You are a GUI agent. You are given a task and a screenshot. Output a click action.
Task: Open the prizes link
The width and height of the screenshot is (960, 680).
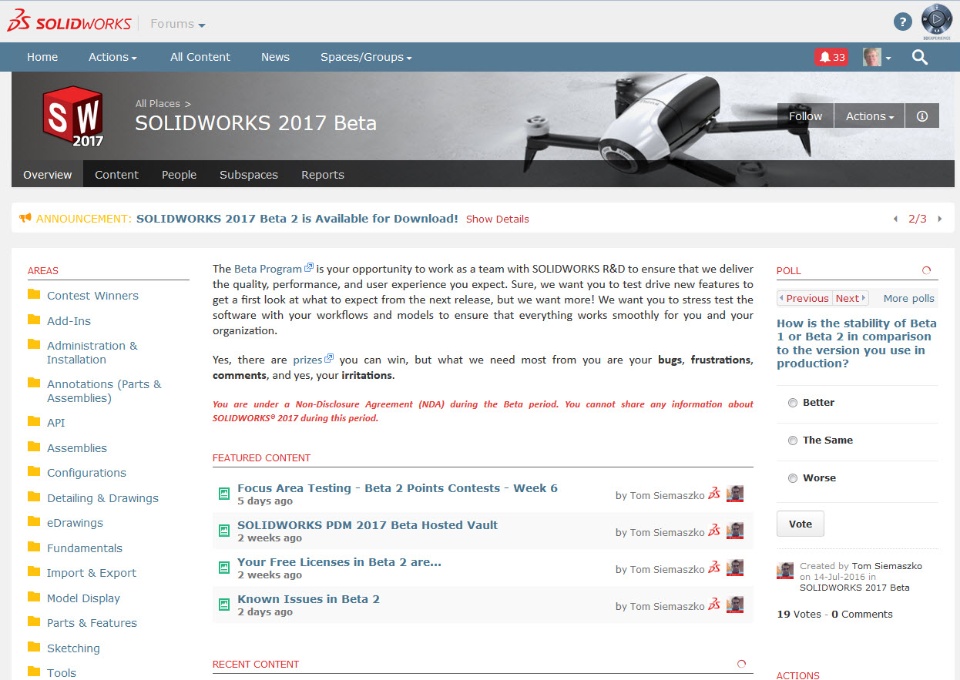pos(307,359)
